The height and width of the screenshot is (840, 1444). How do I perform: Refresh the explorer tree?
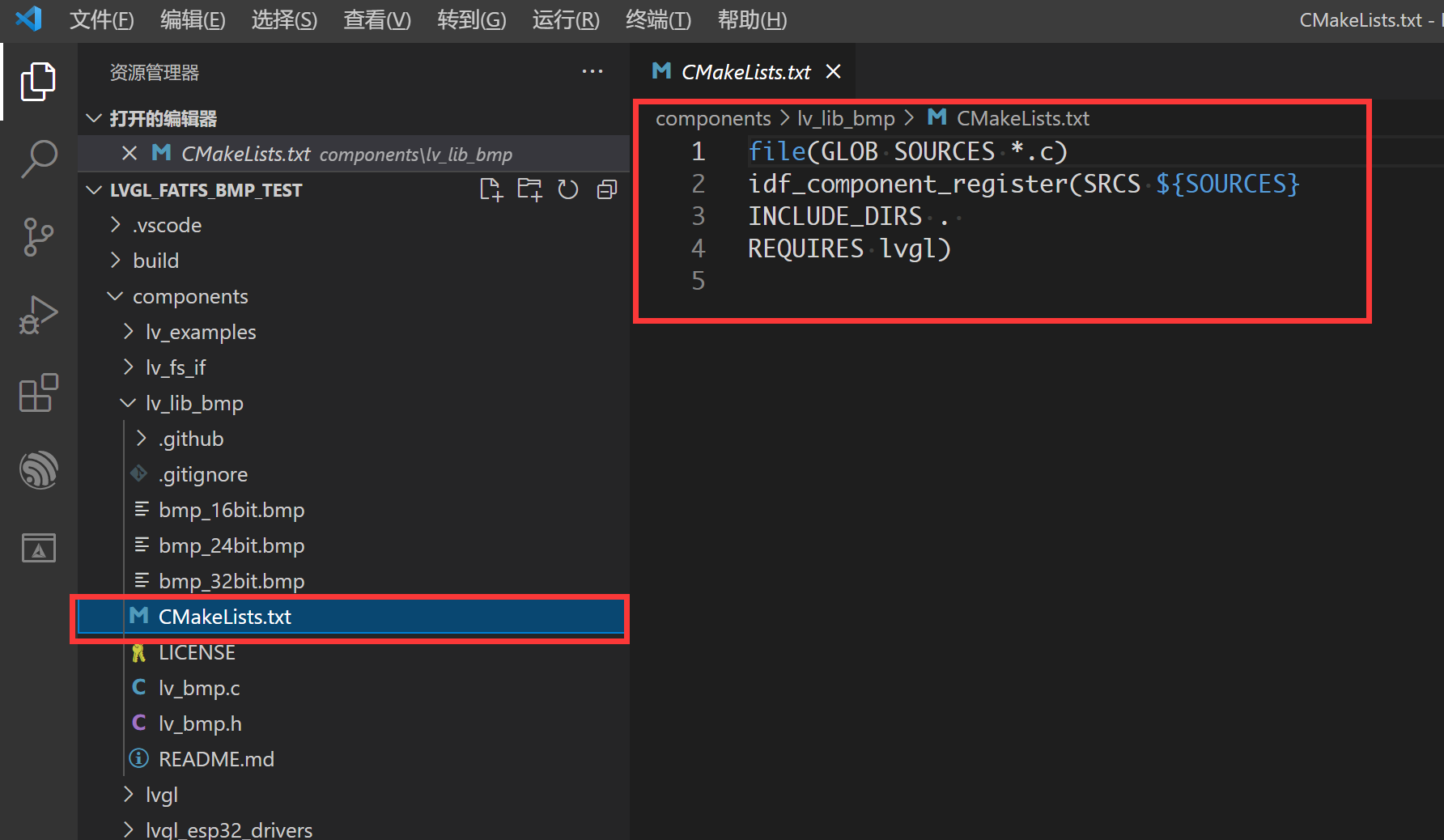[568, 189]
